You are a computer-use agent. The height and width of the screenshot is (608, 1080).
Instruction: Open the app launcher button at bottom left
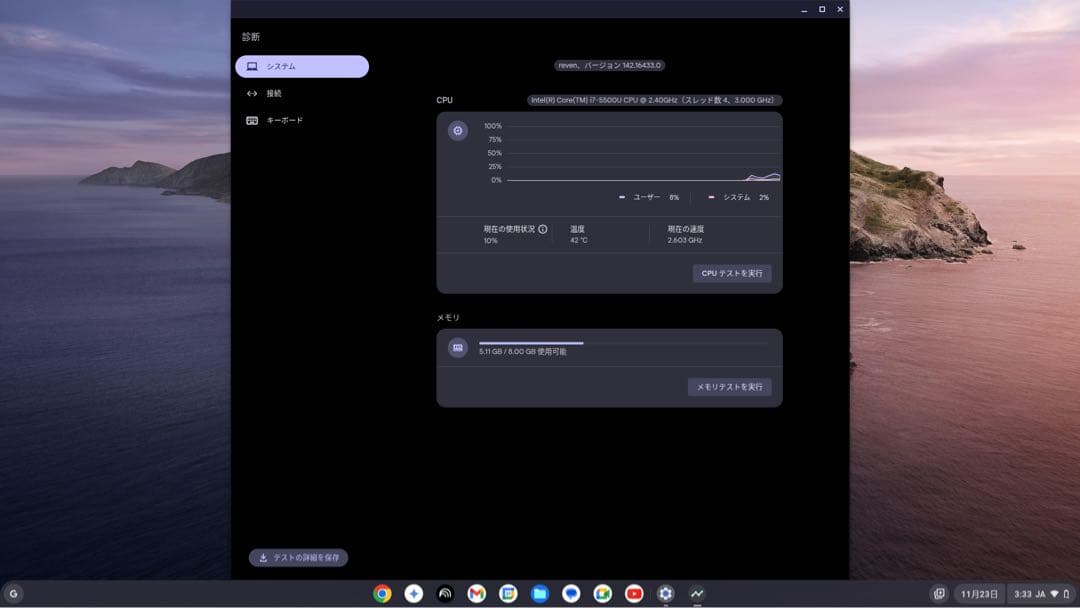point(16,593)
